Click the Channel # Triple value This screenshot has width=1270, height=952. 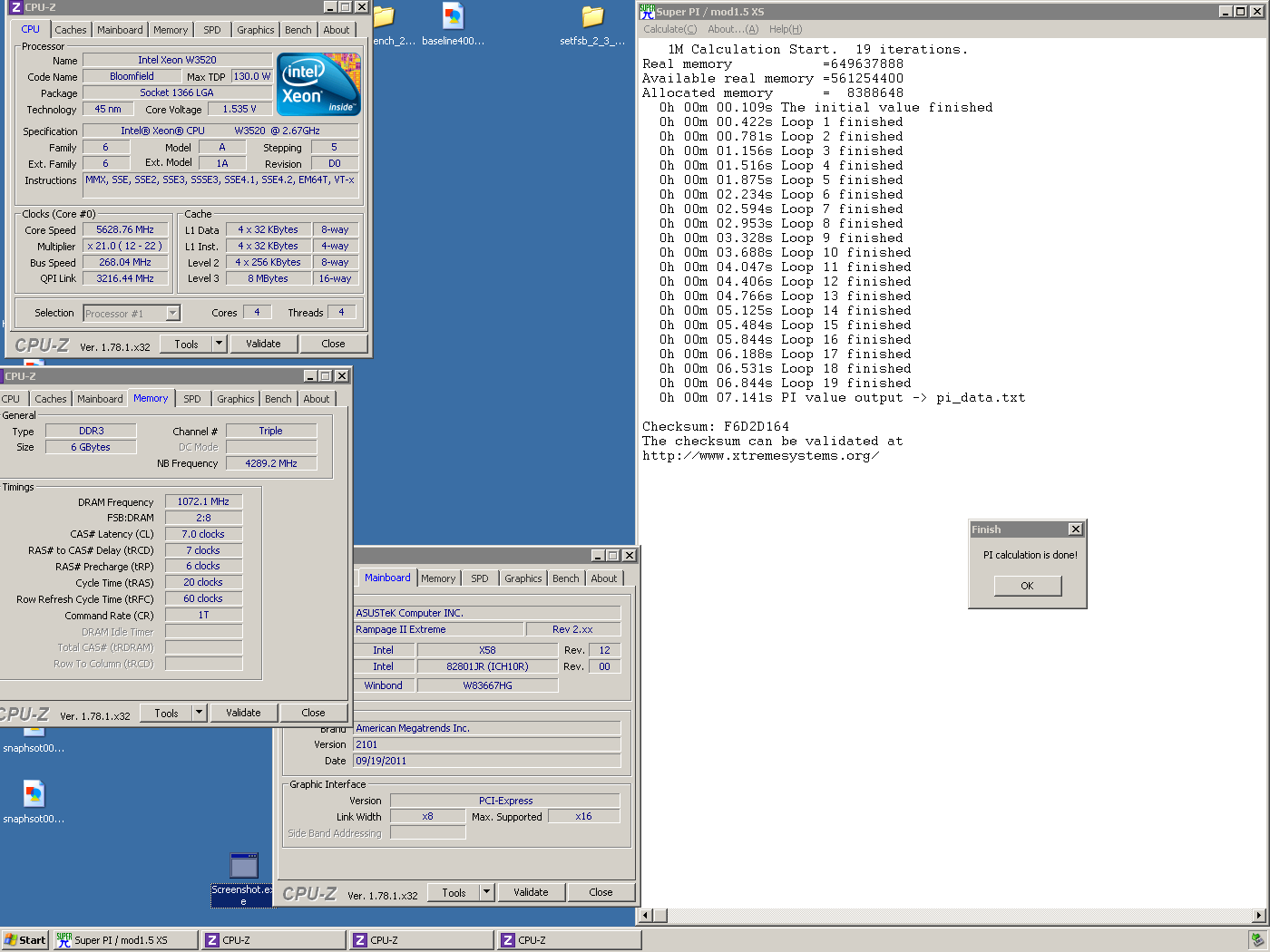271,431
